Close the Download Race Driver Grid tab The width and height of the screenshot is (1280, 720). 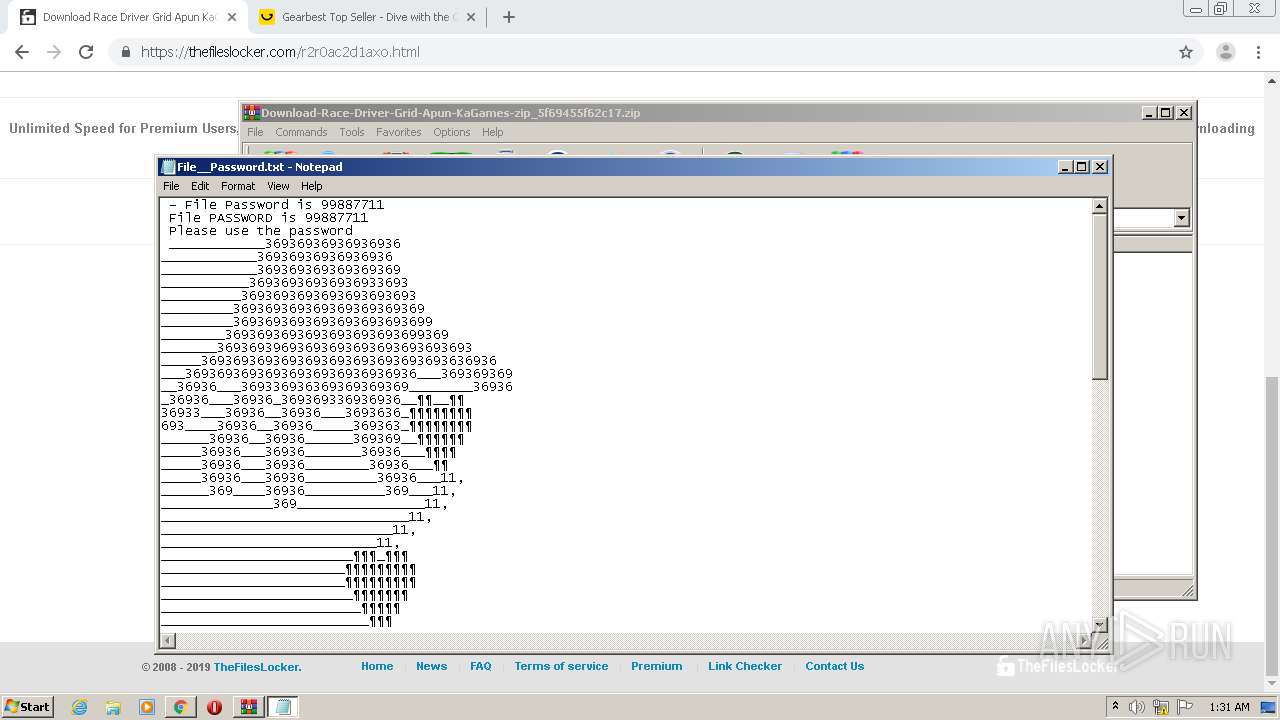232,17
